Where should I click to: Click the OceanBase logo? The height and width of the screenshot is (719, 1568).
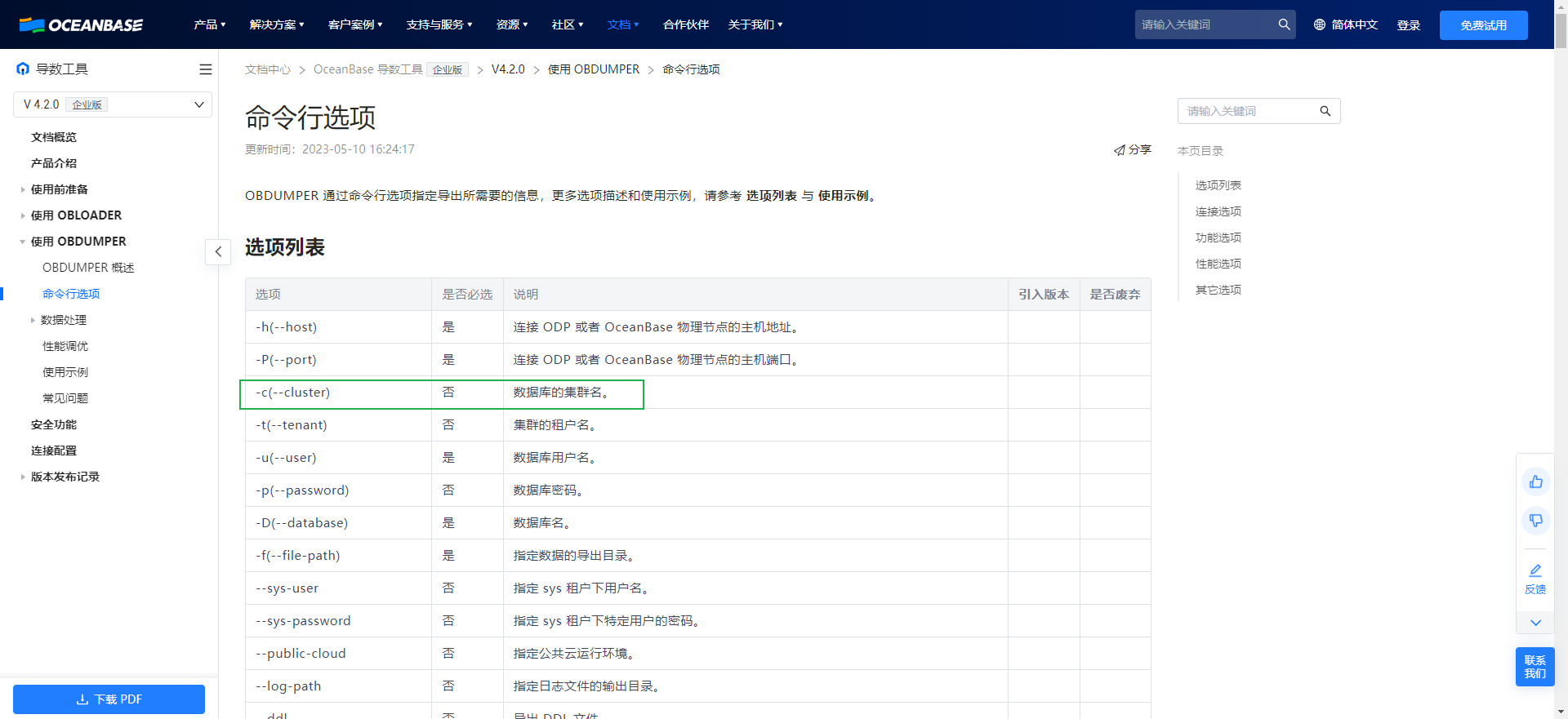point(81,24)
